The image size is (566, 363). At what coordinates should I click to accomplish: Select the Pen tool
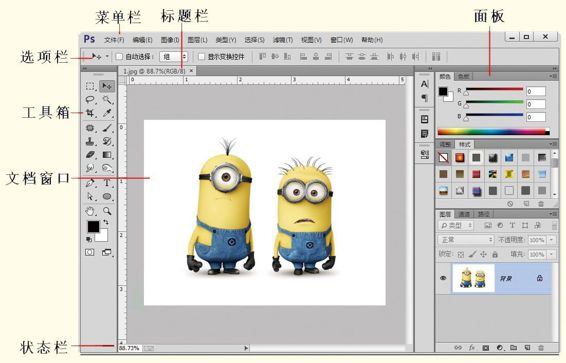pos(90,183)
